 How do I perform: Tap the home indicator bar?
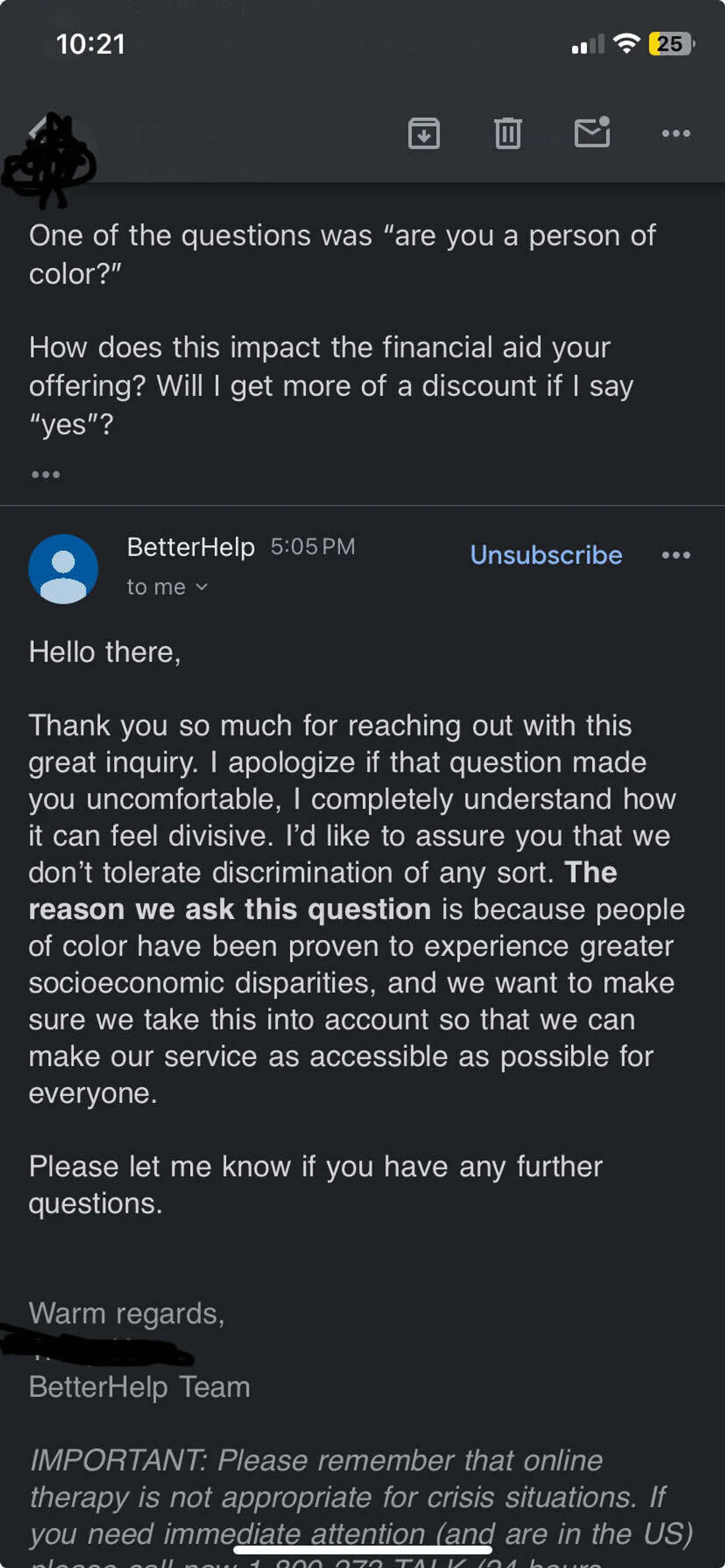click(x=362, y=1550)
